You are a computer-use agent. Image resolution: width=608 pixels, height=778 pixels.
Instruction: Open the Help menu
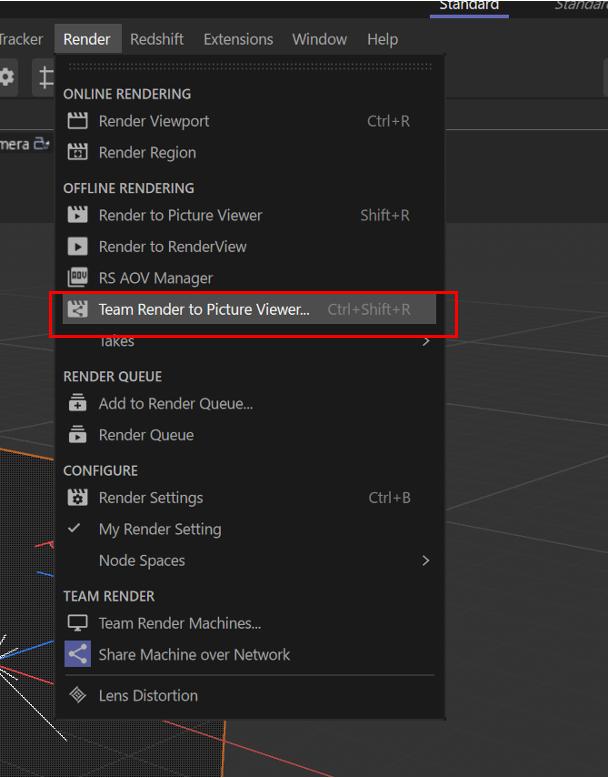(x=383, y=39)
